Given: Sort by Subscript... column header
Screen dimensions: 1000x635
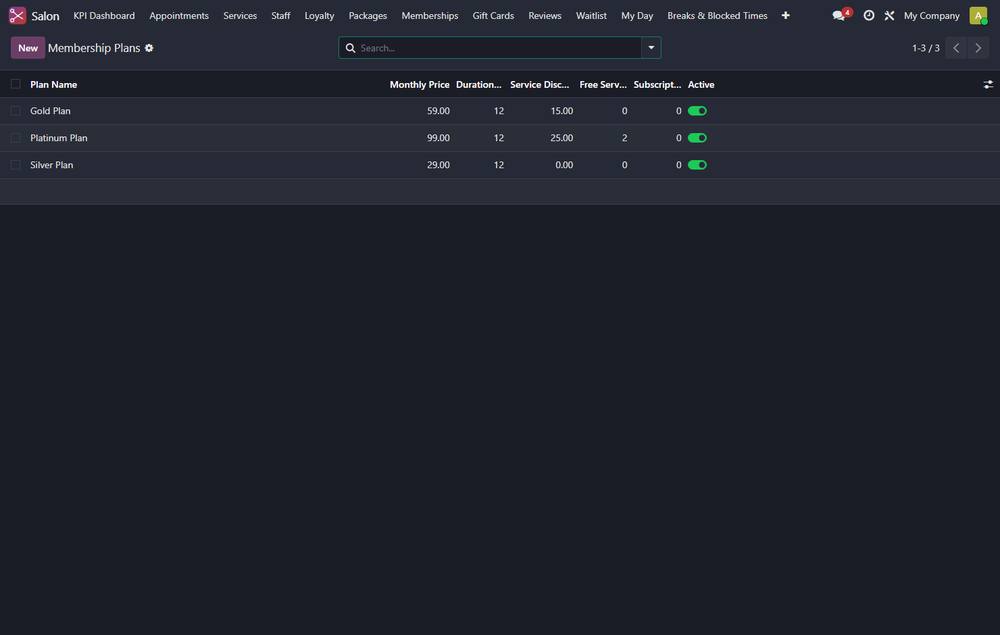Looking at the screenshot, I should coord(657,84).
